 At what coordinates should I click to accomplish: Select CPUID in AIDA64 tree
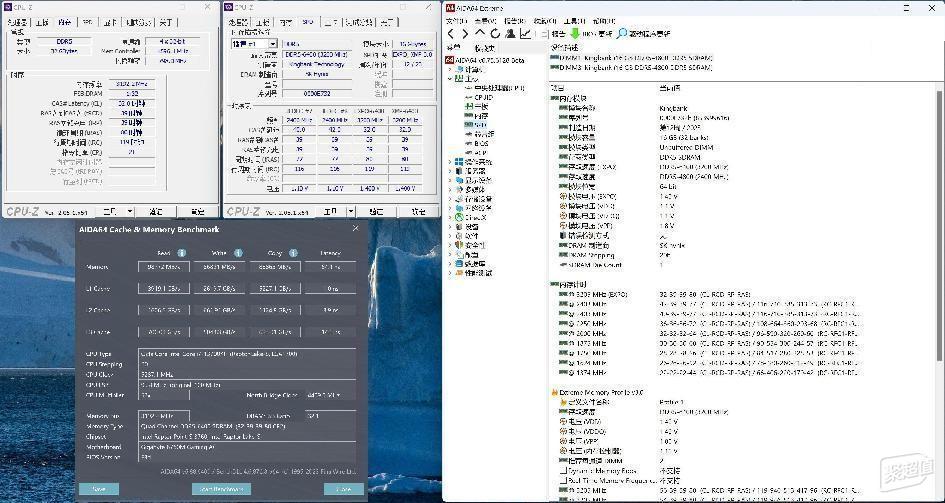(x=479, y=97)
